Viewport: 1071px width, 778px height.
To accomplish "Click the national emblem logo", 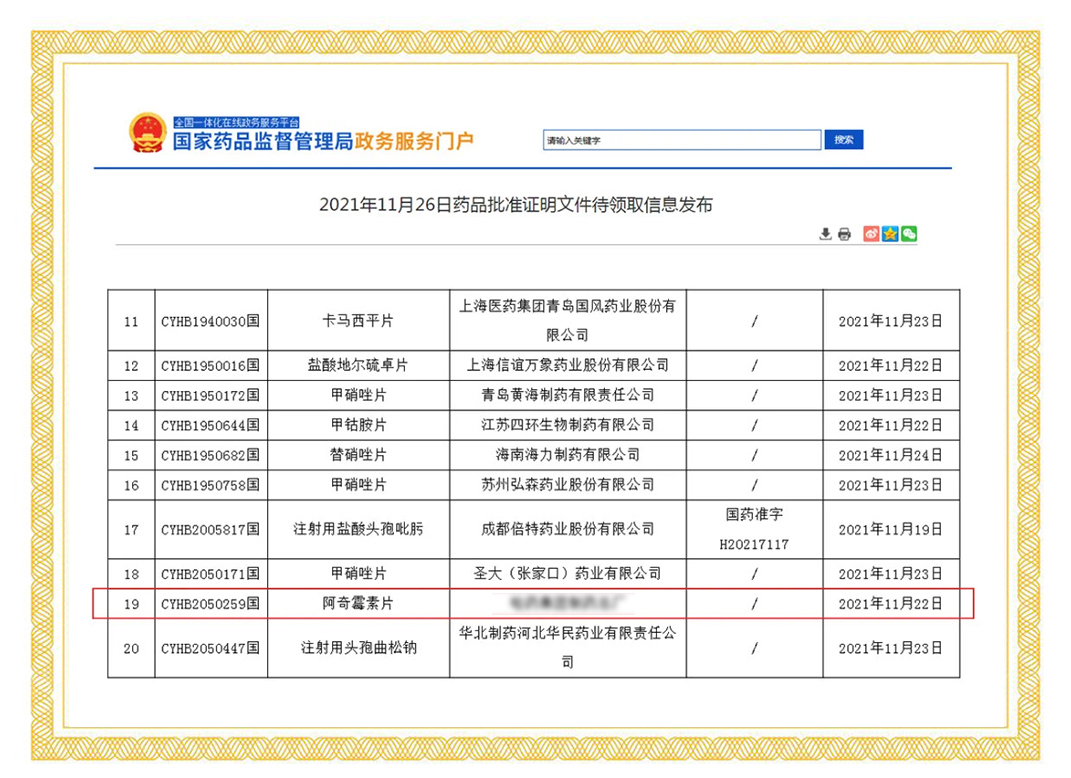I will pyautogui.click(x=148, y=134).
